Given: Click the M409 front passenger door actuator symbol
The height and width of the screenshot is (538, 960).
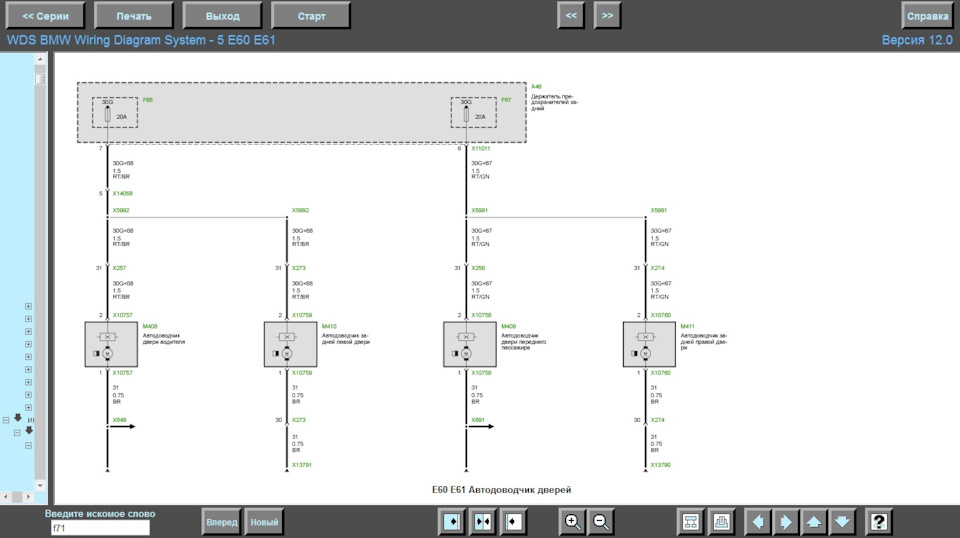Looking at the screenshot, I should point(470,345).
